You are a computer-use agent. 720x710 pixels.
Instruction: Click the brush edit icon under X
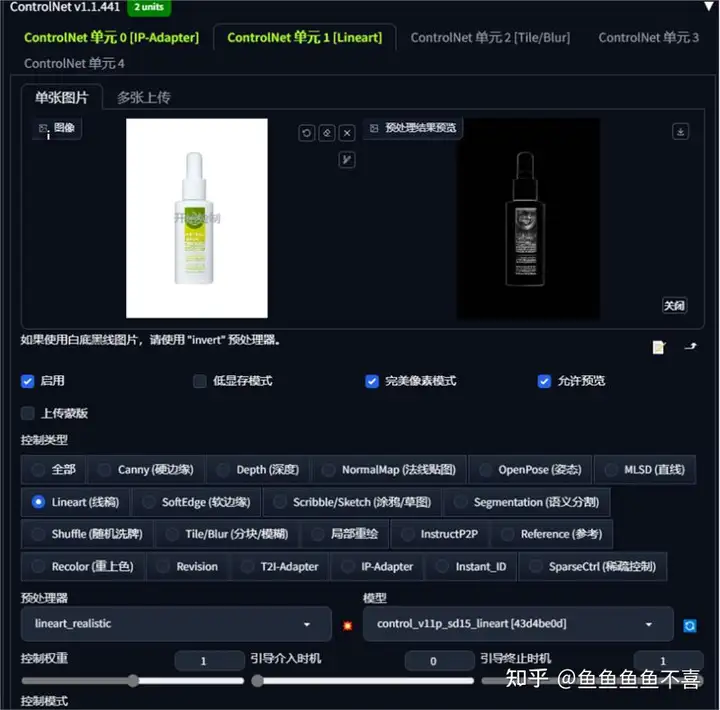[x=347, y=160]
